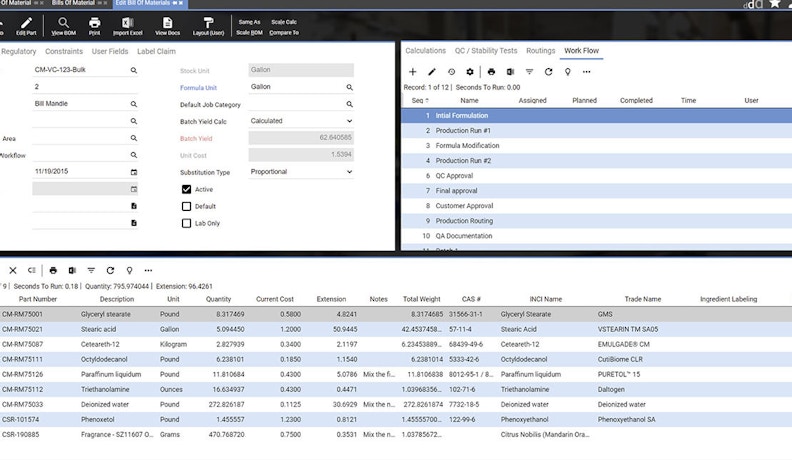Switch to the Routings tab
The width and height of the screenshot is (792, 460).
click(x=540, y=50)
